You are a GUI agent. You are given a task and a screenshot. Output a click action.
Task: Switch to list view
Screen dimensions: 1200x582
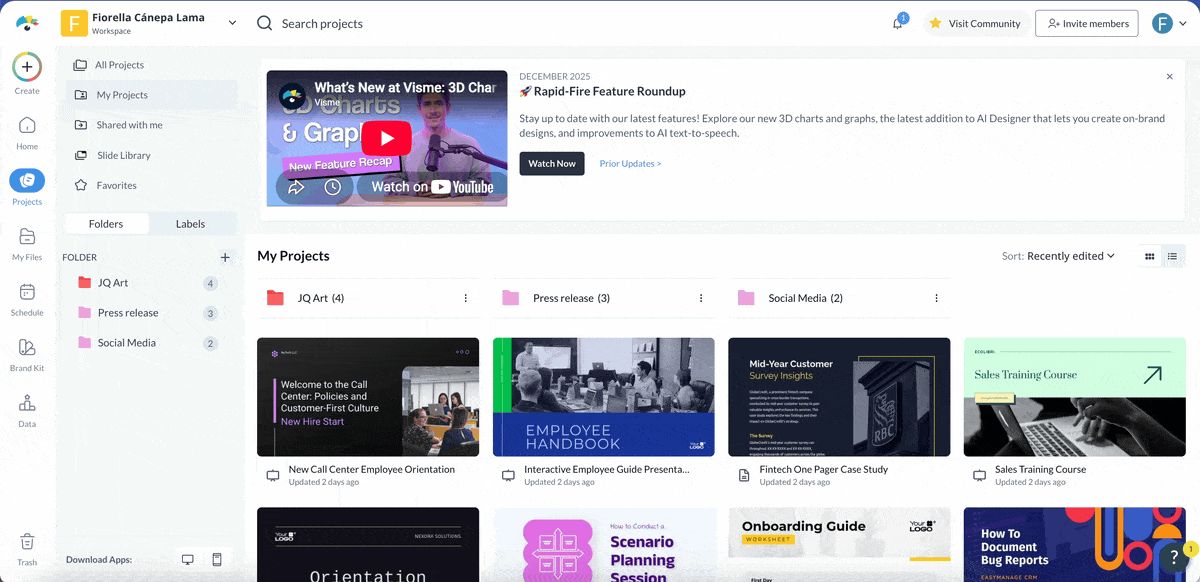pyautogui.click(x=1173, y=256)
